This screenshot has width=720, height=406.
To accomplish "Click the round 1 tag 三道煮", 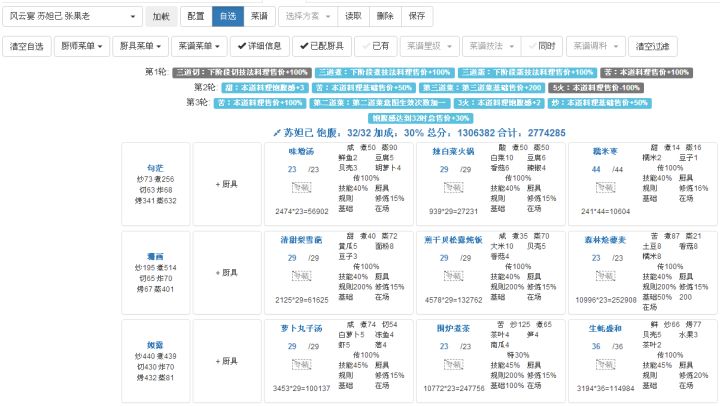I will click(x=385, y=73).
